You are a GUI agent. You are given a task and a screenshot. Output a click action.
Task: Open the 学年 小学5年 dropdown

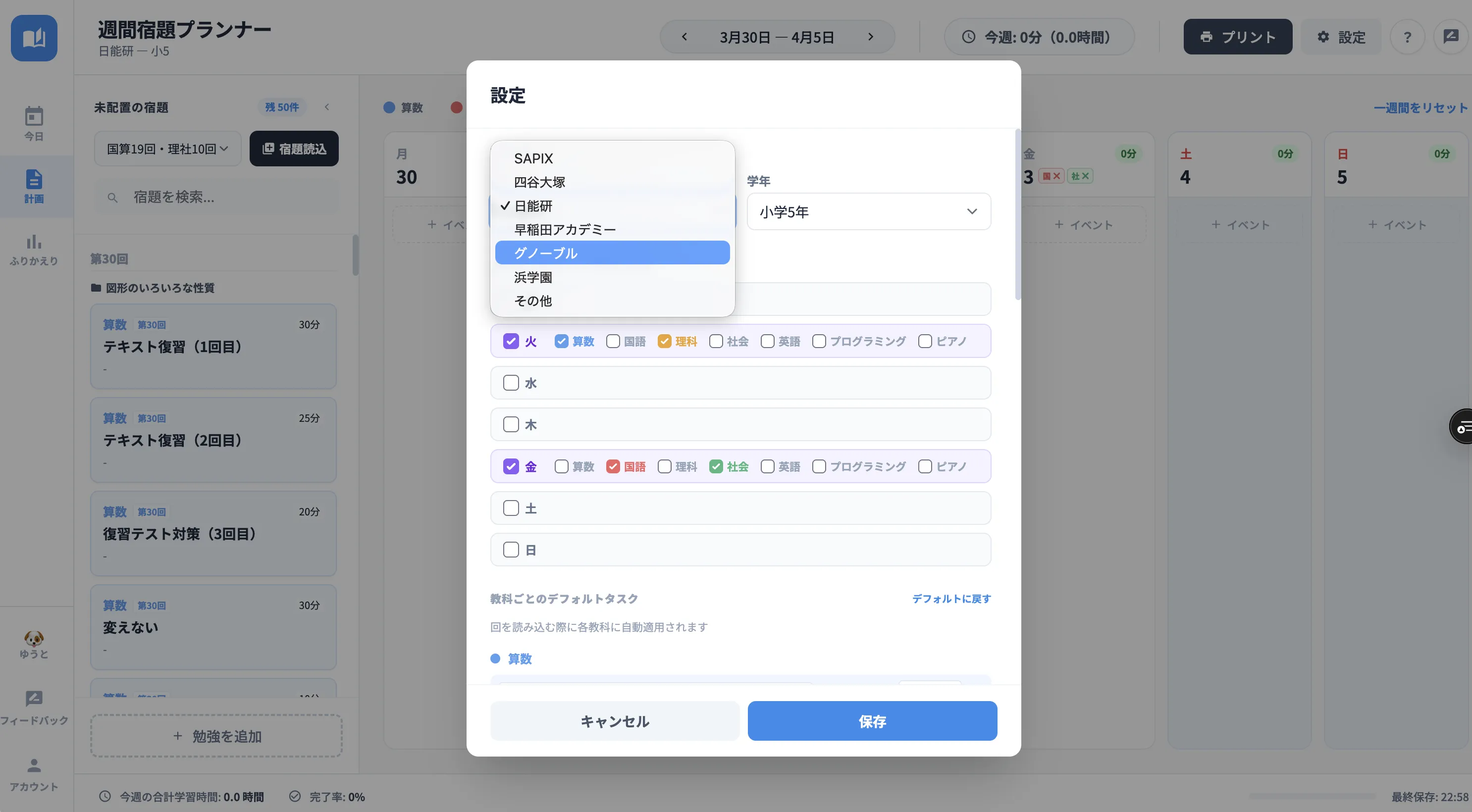[869, 211]
